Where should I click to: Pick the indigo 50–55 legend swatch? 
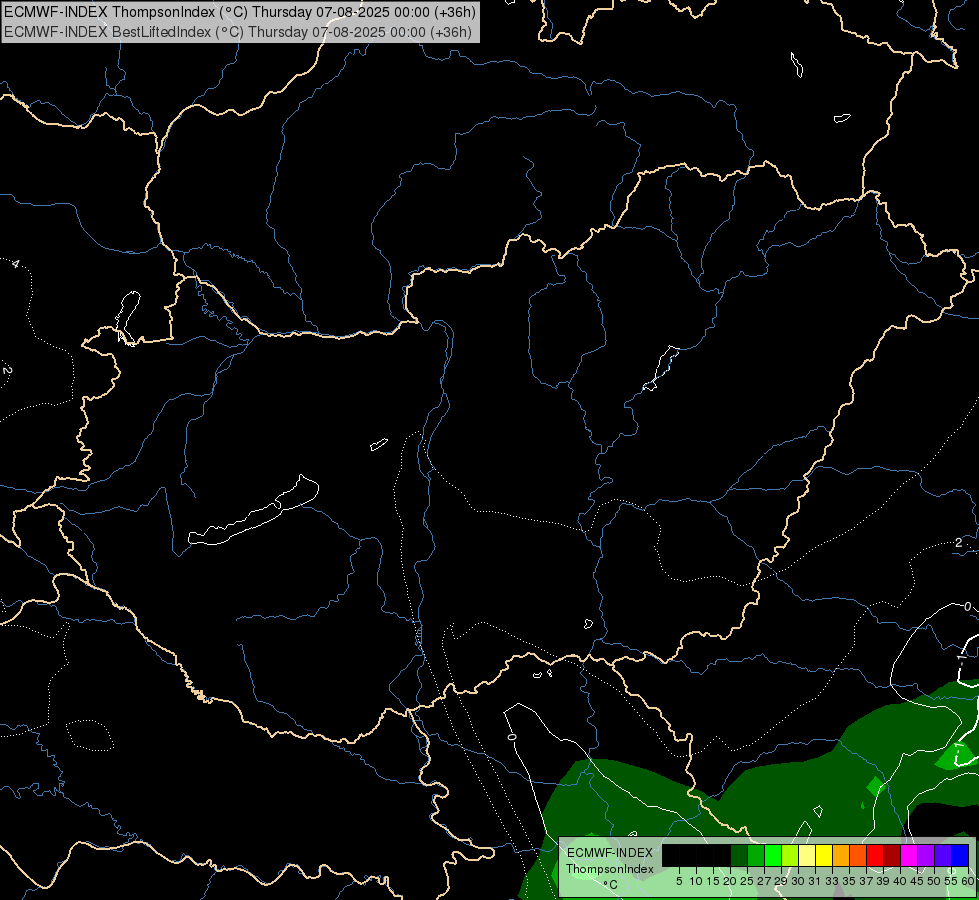943,856
